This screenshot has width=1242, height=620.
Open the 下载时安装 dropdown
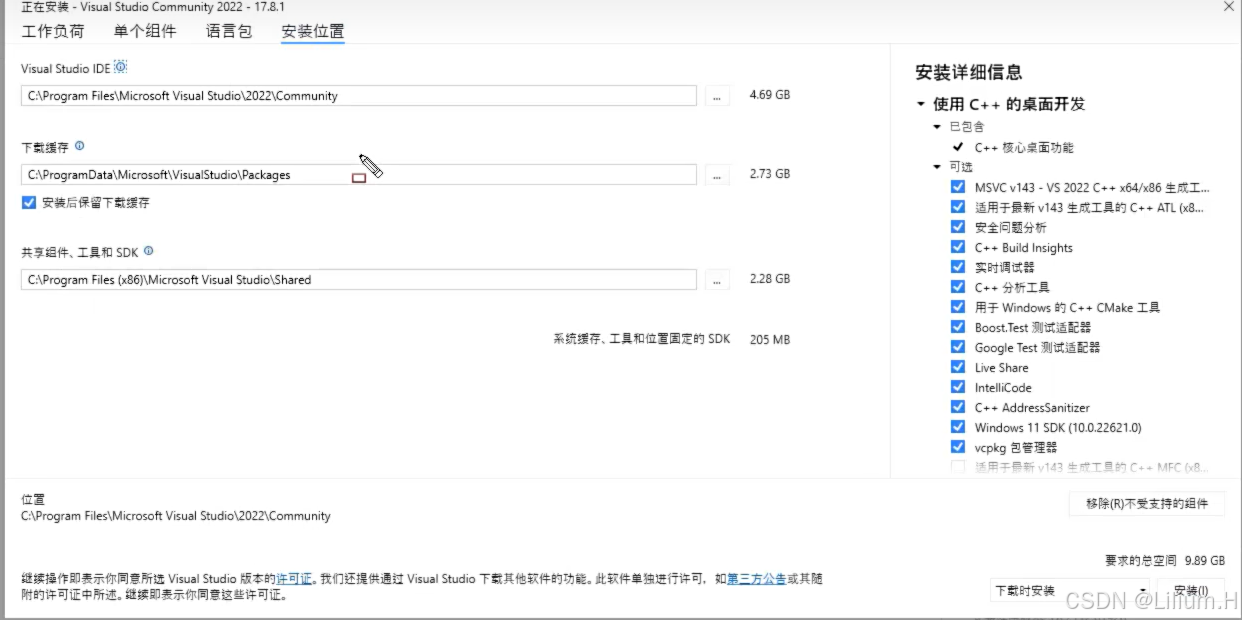pos(1070,591)
